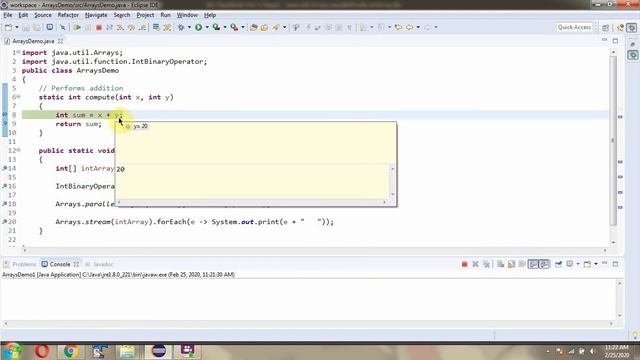Open the New file dropdown arrow
This screenshot has height=360, width=640.
pyautogui.click(x=17, y=27)
